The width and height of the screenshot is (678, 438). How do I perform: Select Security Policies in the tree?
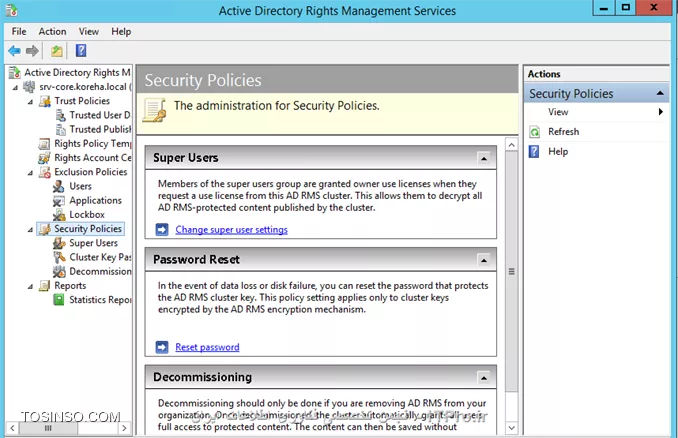[x=88, y=229]
